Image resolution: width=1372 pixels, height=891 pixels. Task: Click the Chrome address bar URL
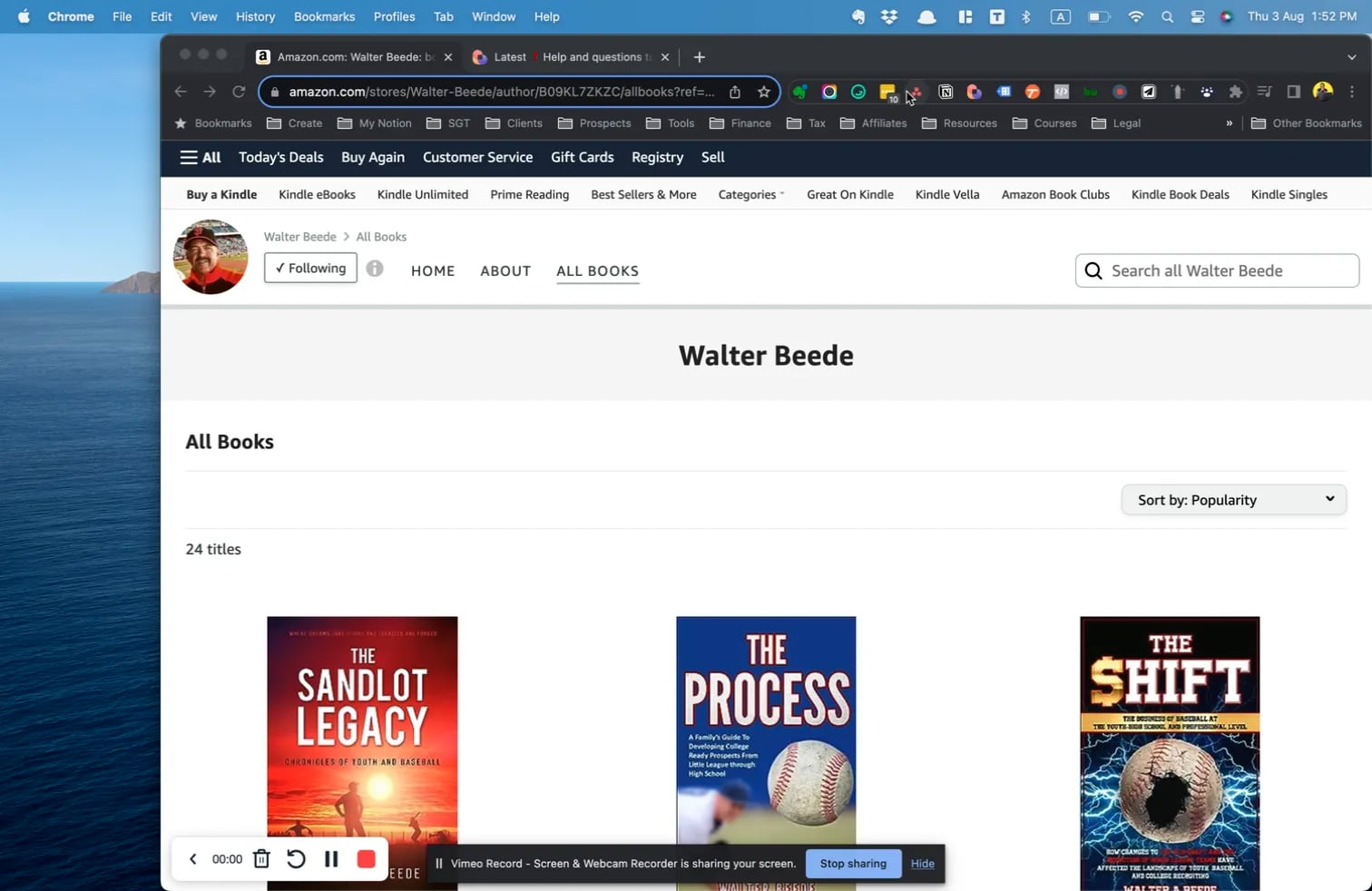click(502, 92)
